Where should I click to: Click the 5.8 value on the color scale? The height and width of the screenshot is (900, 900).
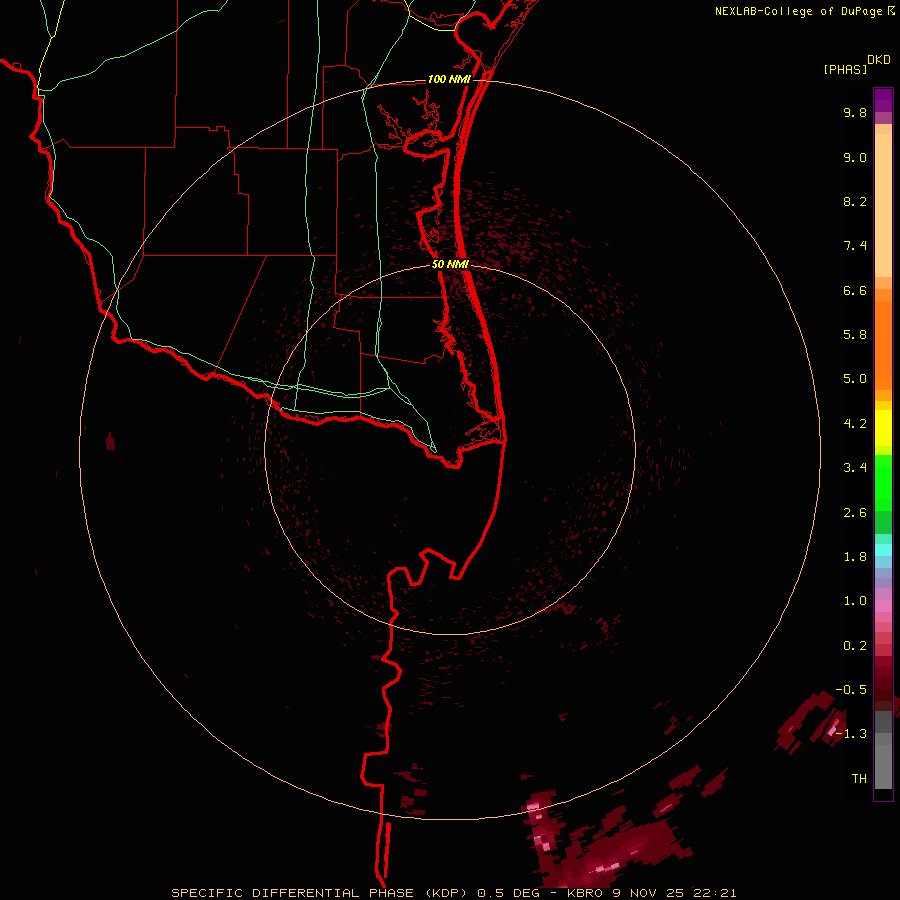click(855, 335)
